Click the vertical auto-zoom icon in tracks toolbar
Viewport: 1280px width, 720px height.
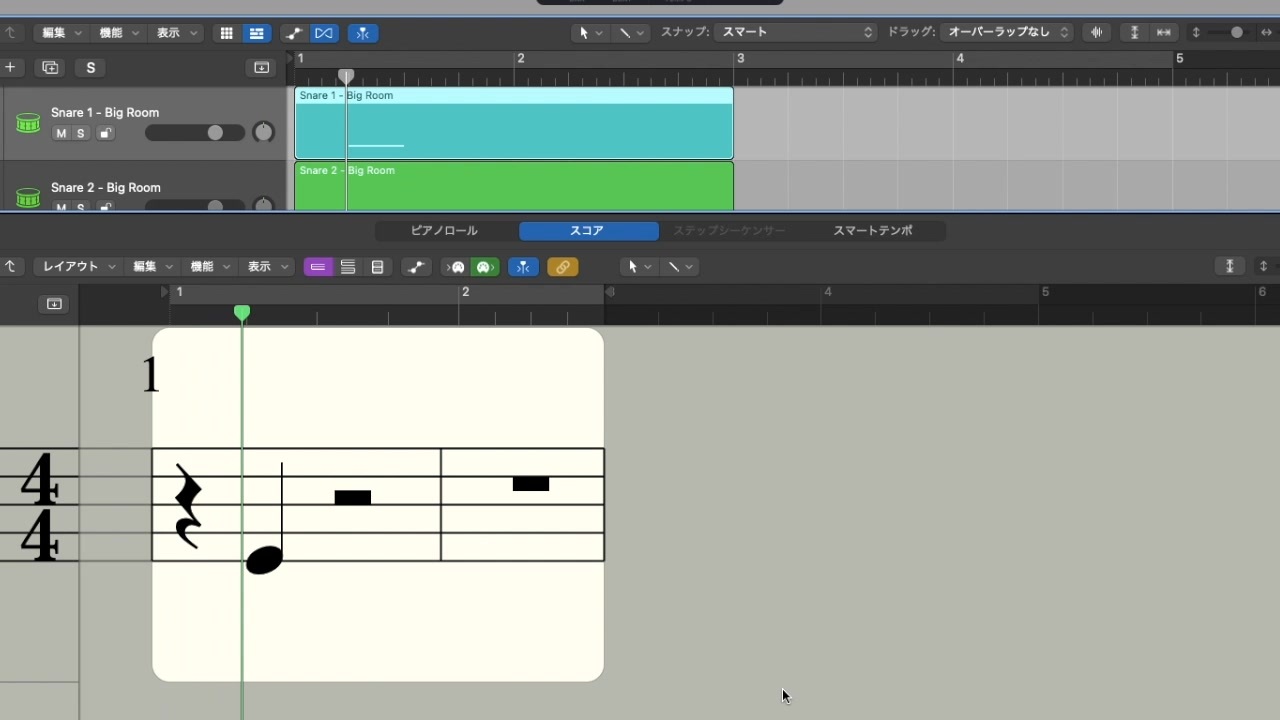click(1134, 33)
